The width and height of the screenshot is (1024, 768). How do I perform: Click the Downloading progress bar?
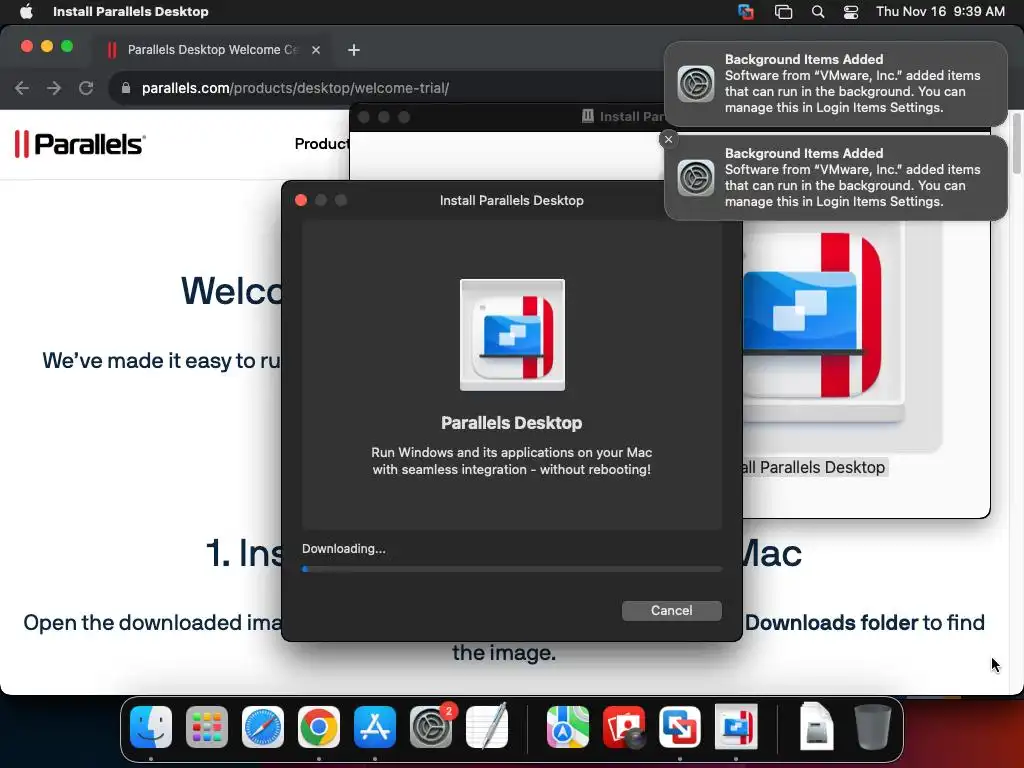pos(512,569)
